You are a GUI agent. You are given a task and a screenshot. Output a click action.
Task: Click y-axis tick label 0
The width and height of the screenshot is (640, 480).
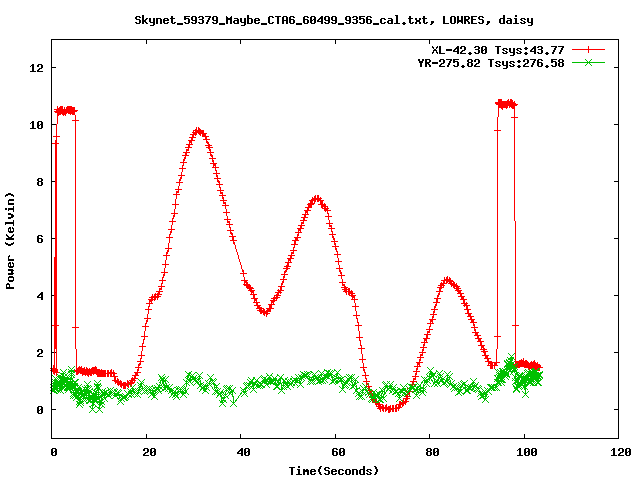[x=40, y=410]
